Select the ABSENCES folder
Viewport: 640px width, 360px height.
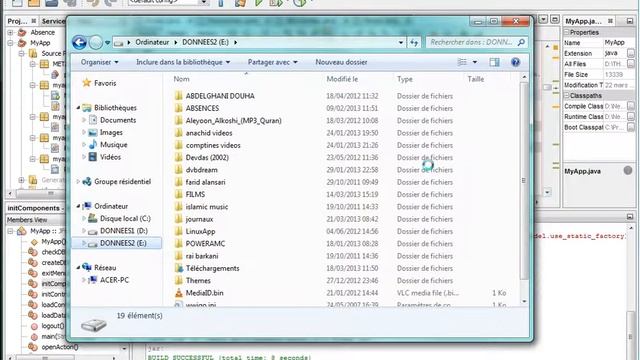[x=202, y=108]
